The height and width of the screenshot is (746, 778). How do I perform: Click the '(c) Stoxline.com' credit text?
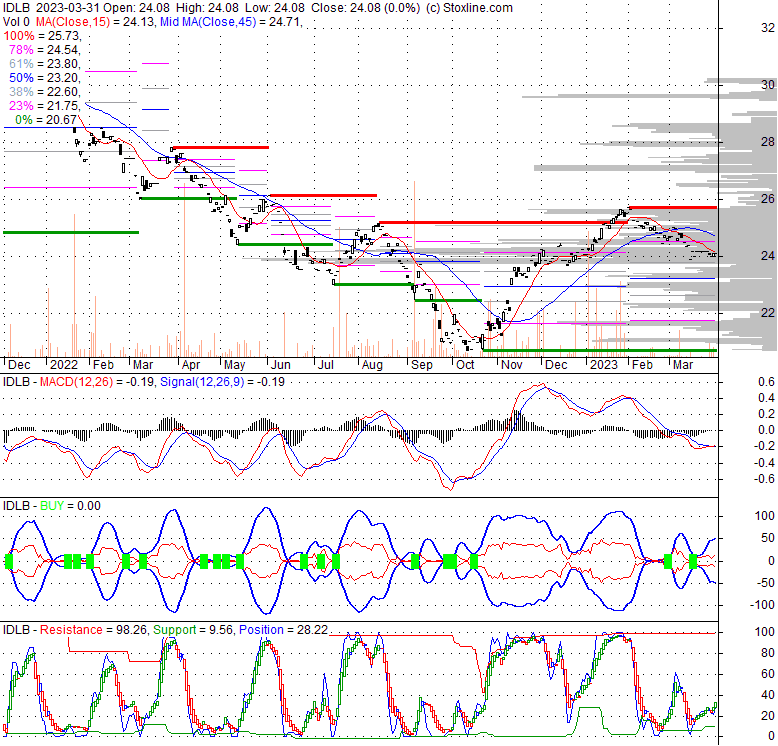pyautogui.click(x=469, y=8)
